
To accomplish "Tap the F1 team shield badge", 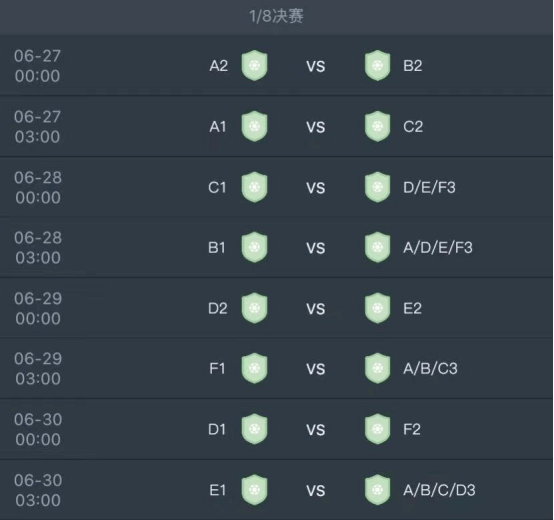I will pyautogui.click(x=254, y=368).
